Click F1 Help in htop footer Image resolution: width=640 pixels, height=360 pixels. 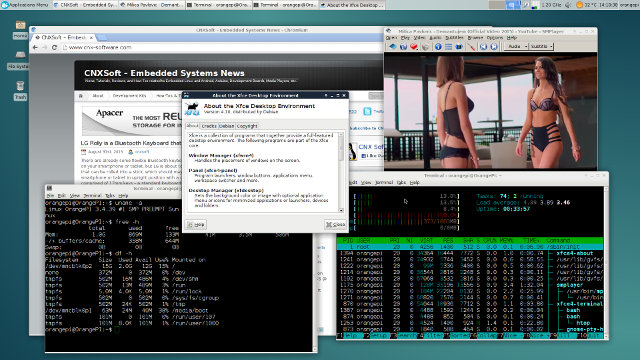click(x=349, y=336)
